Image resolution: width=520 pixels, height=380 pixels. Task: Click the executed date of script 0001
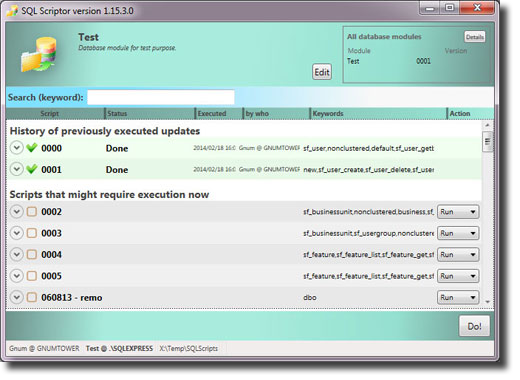[x=214, y=169]
